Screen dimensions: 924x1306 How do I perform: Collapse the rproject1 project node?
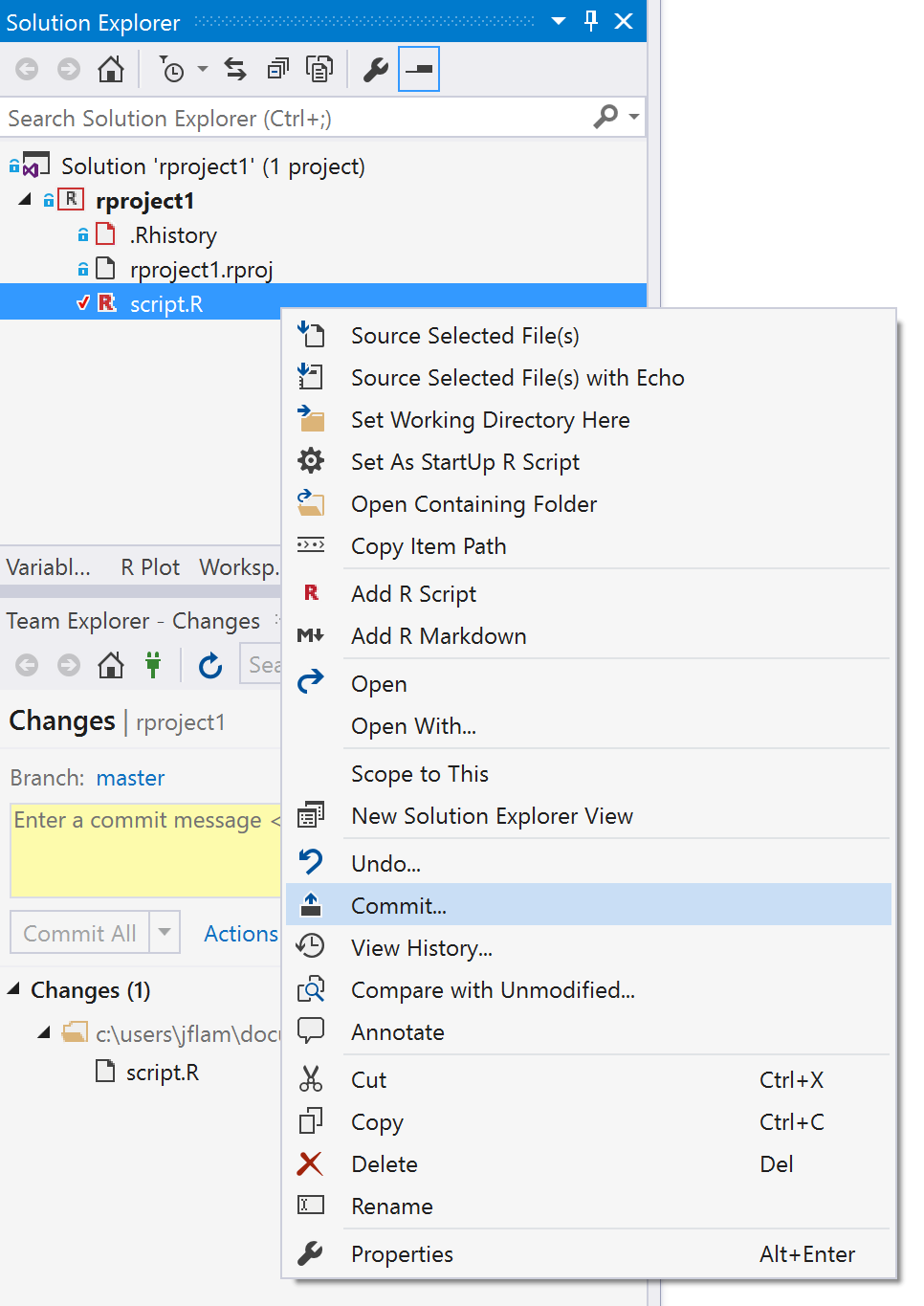(25, 200)
